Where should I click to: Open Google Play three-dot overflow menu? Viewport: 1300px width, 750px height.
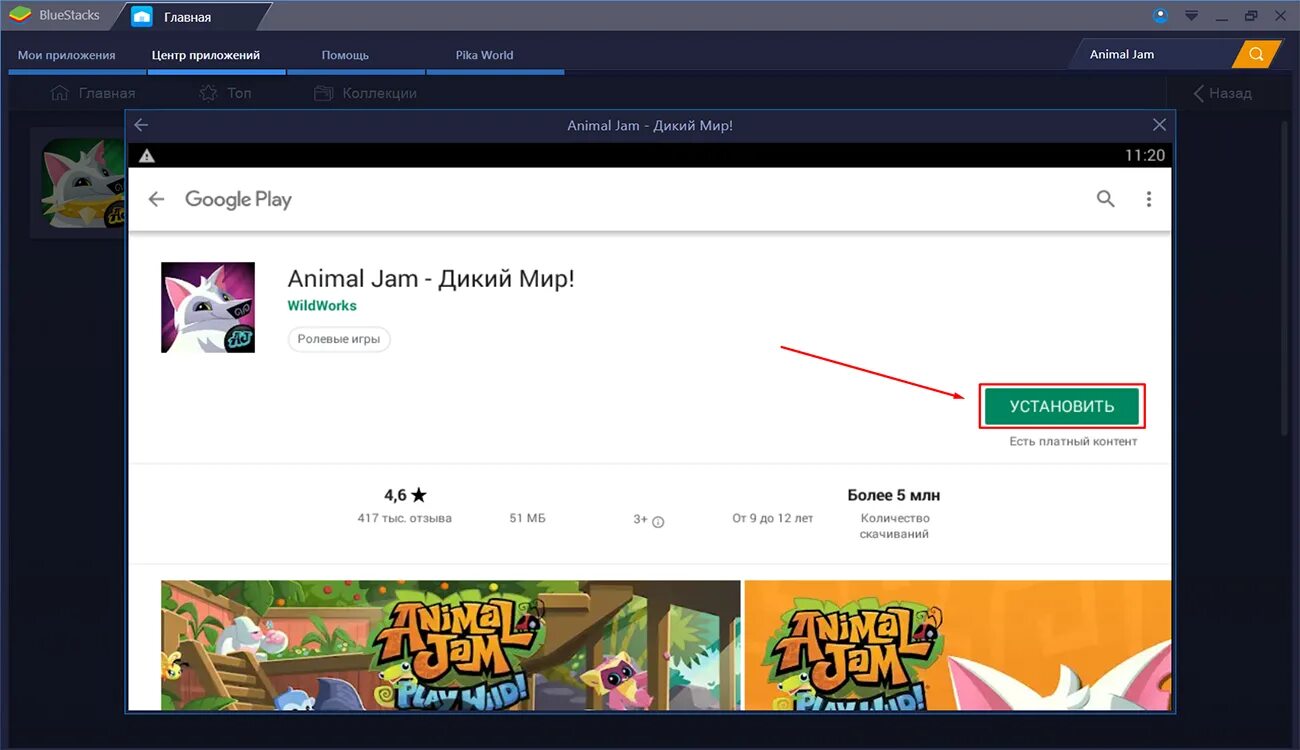point(1149,199)
